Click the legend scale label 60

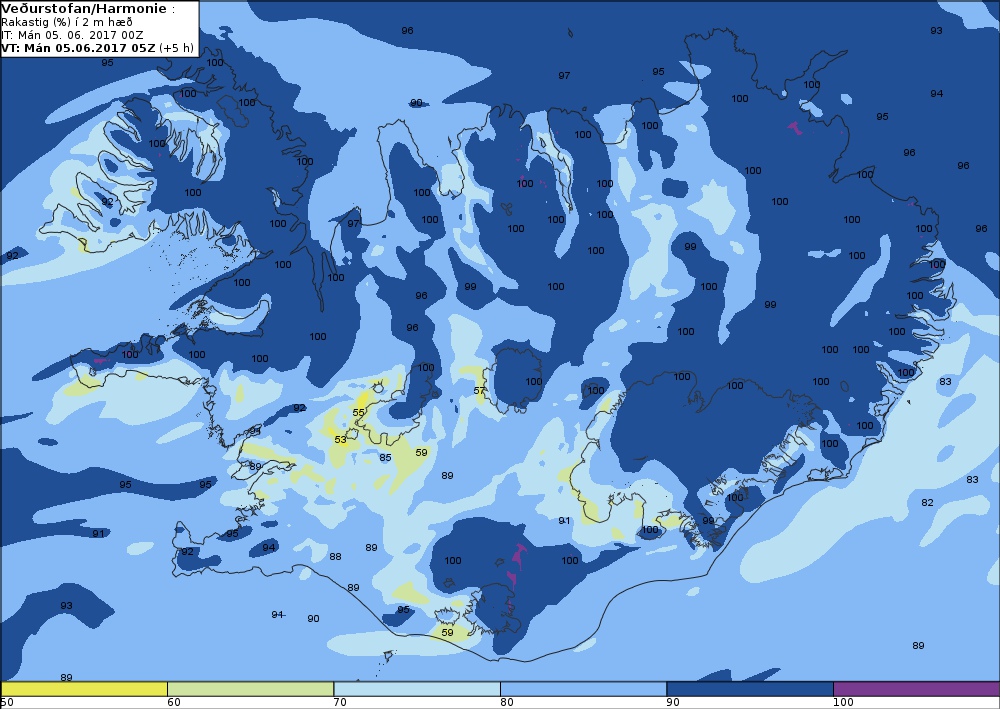point(173,702)
